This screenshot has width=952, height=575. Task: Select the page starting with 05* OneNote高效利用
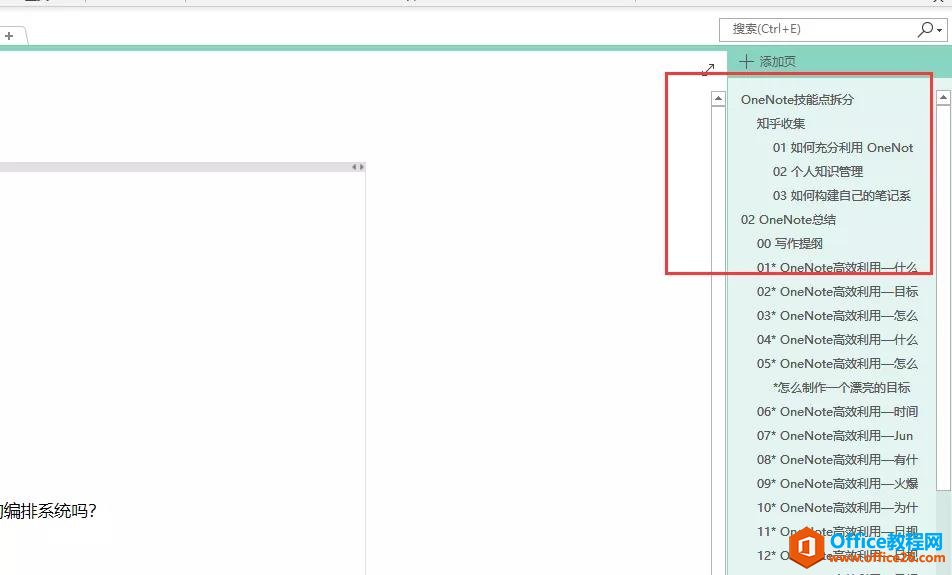click(x=837, y=364)
